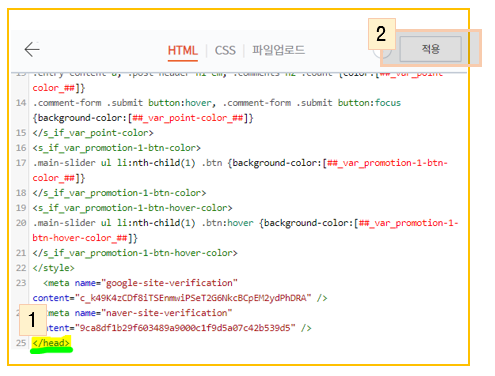The height and width of the screenshot is (376, 495).
Task: Click the 적용 apply button
Action: (430, 49)
